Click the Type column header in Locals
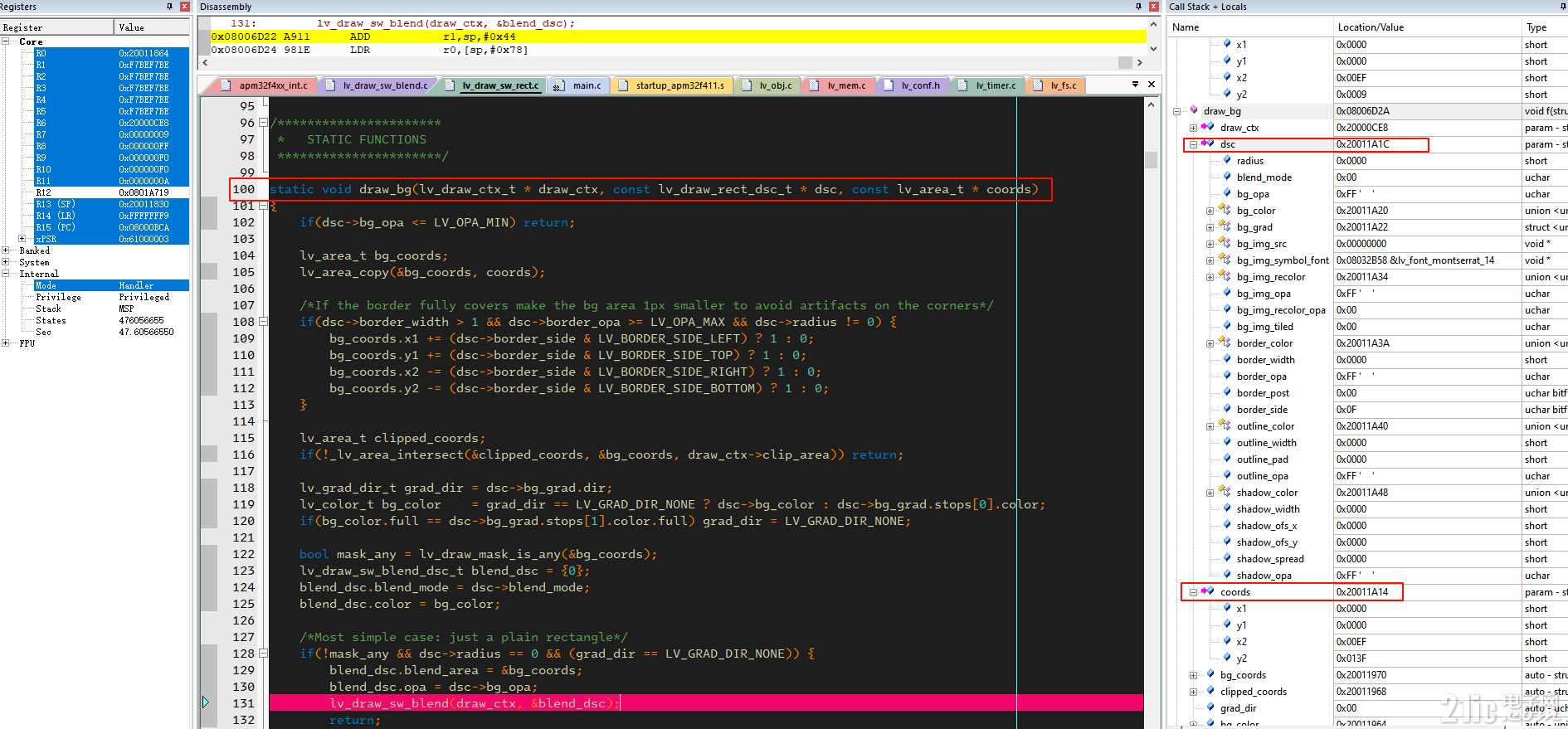 click(1545, 27)
